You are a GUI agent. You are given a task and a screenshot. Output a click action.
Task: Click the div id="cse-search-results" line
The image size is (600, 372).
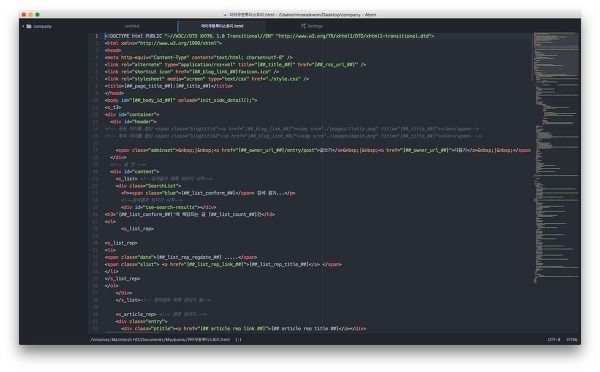click(168, 207)
